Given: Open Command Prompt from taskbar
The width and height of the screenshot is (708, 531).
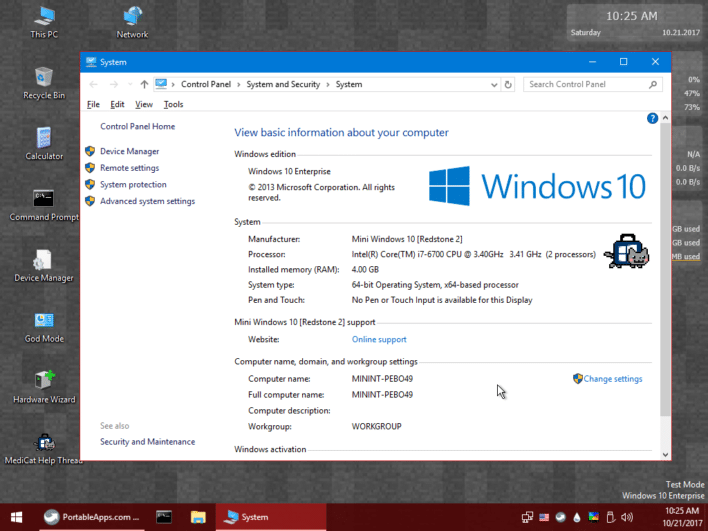Looking at the screenshot, I should 164,517.
